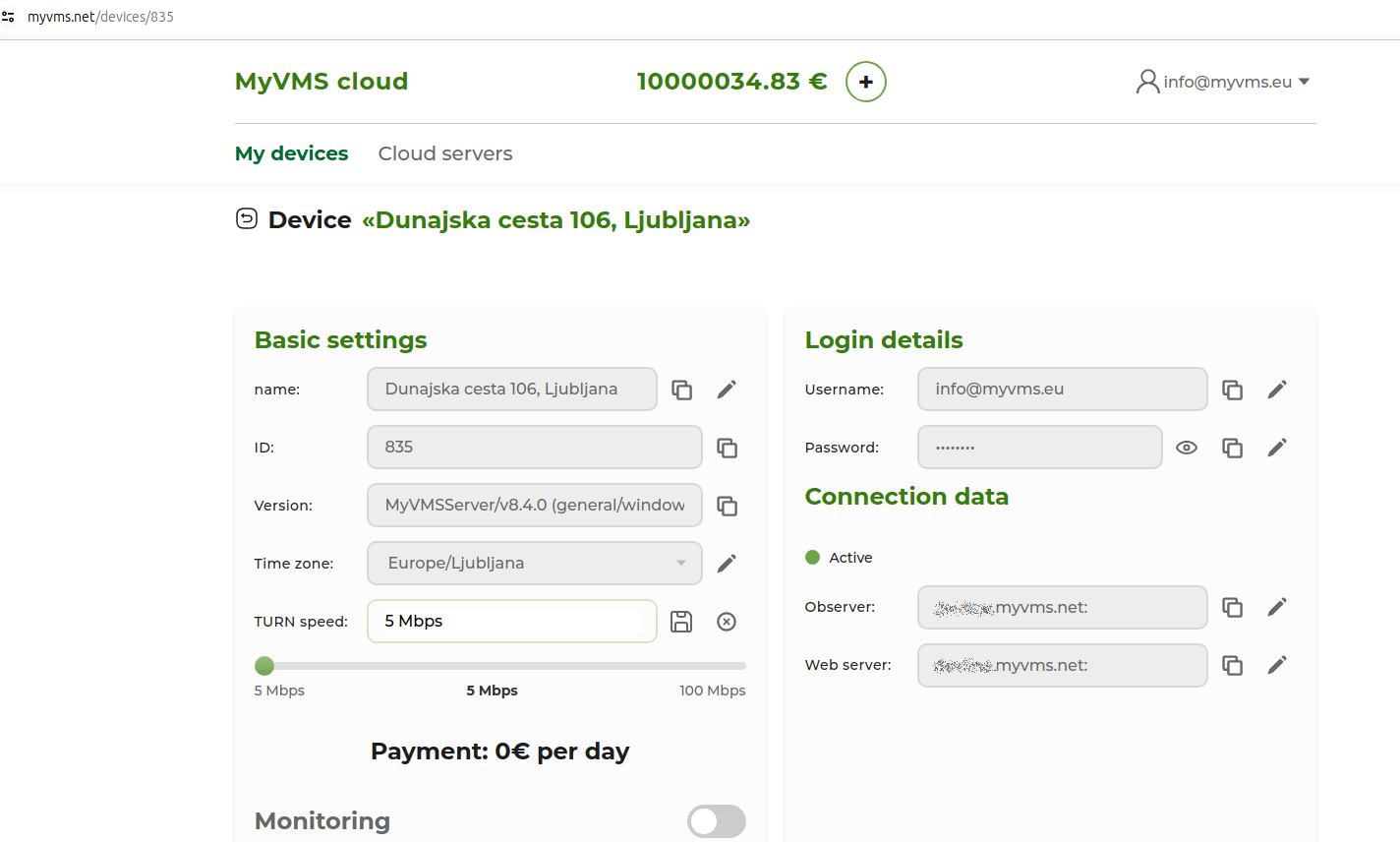The image size is (1400, 842).
Task: Edit the Observer address
Action: pyautogui.click(x=1277, y=607)
